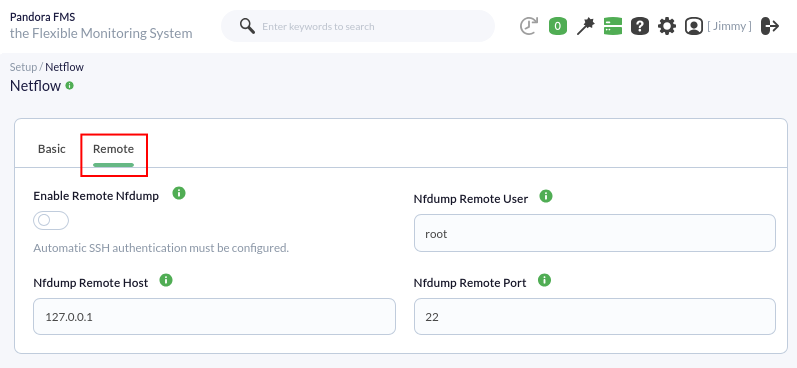Select the Remote tab
Viewport: 797px width, 368px height.
[x=113, y=149]
